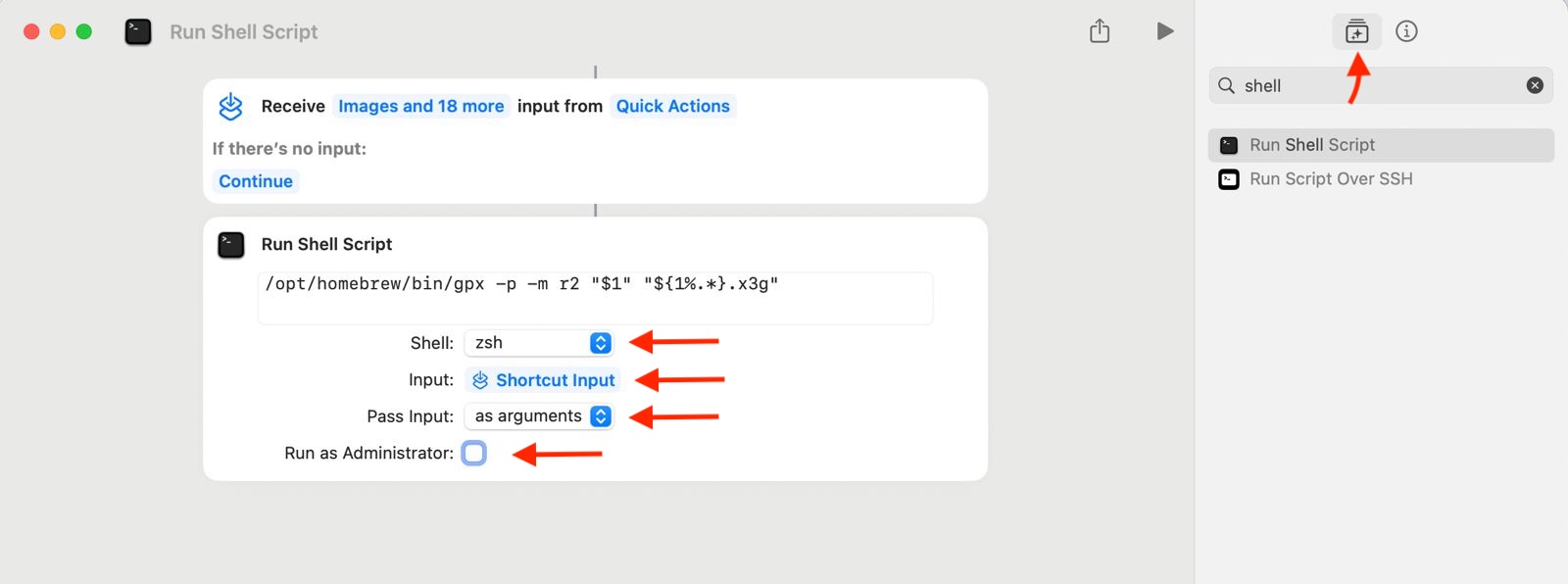Click the Receive input icon in the first action
Screen dimensions: 1568x584
[x=231, y=106]
